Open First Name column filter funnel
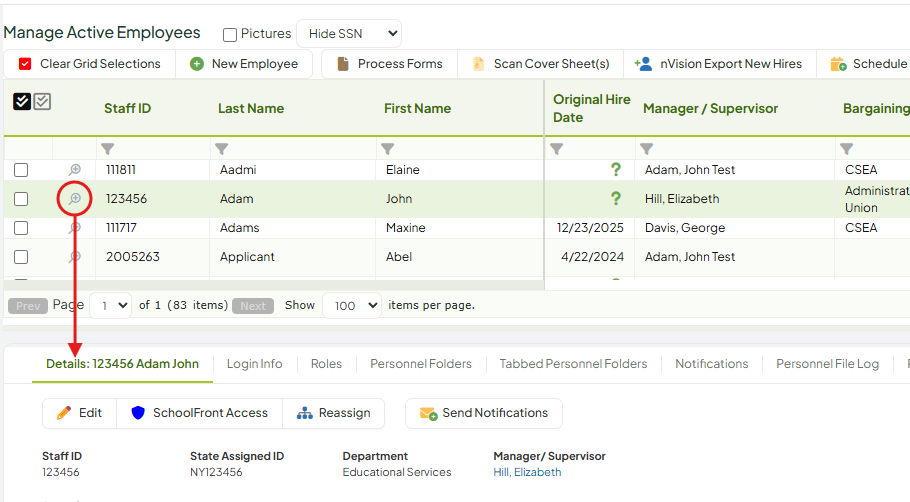This screenshot has width=910, height=502. coord(388,149)
